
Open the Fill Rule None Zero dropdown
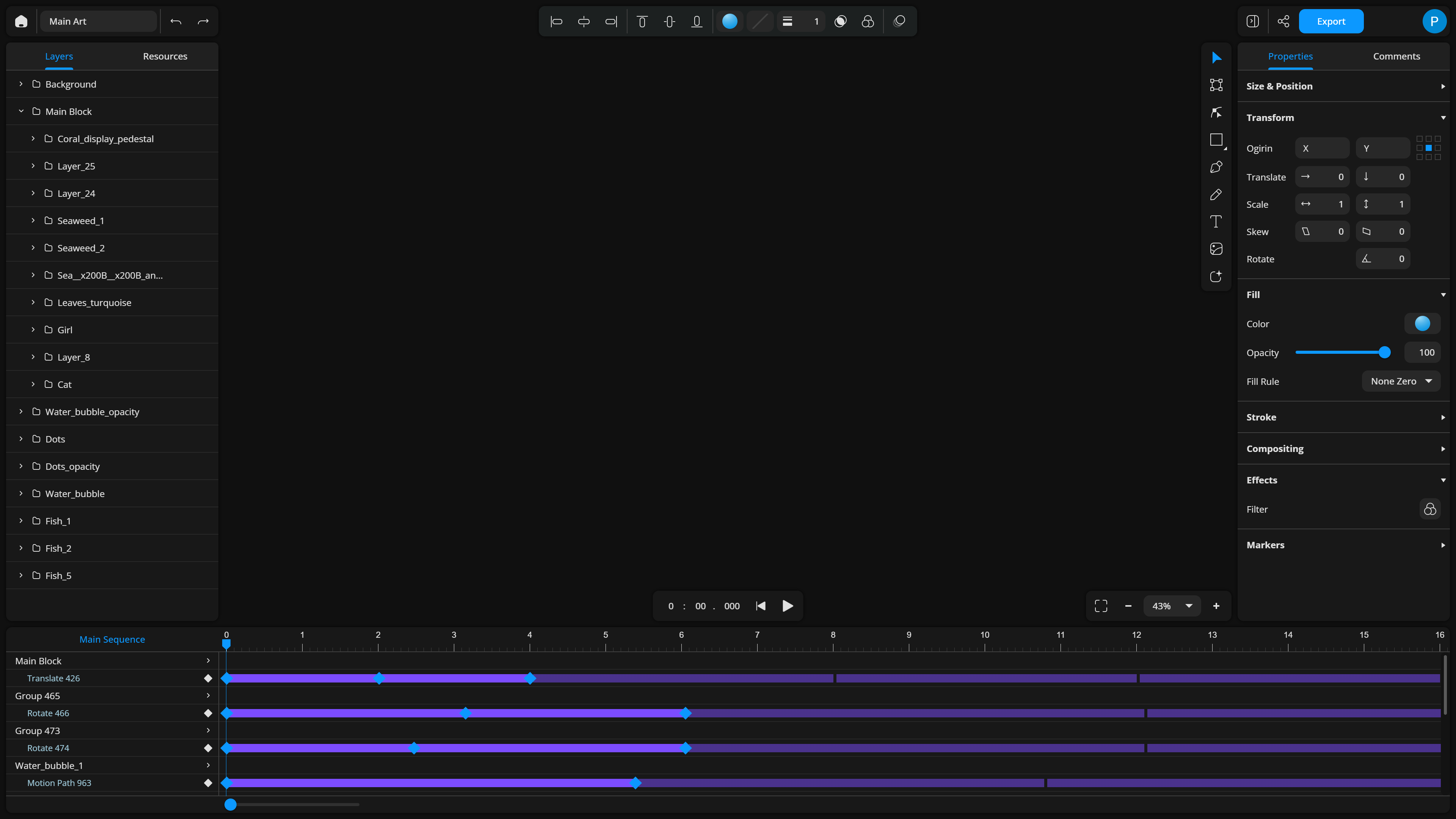(x=1401, y=381)
